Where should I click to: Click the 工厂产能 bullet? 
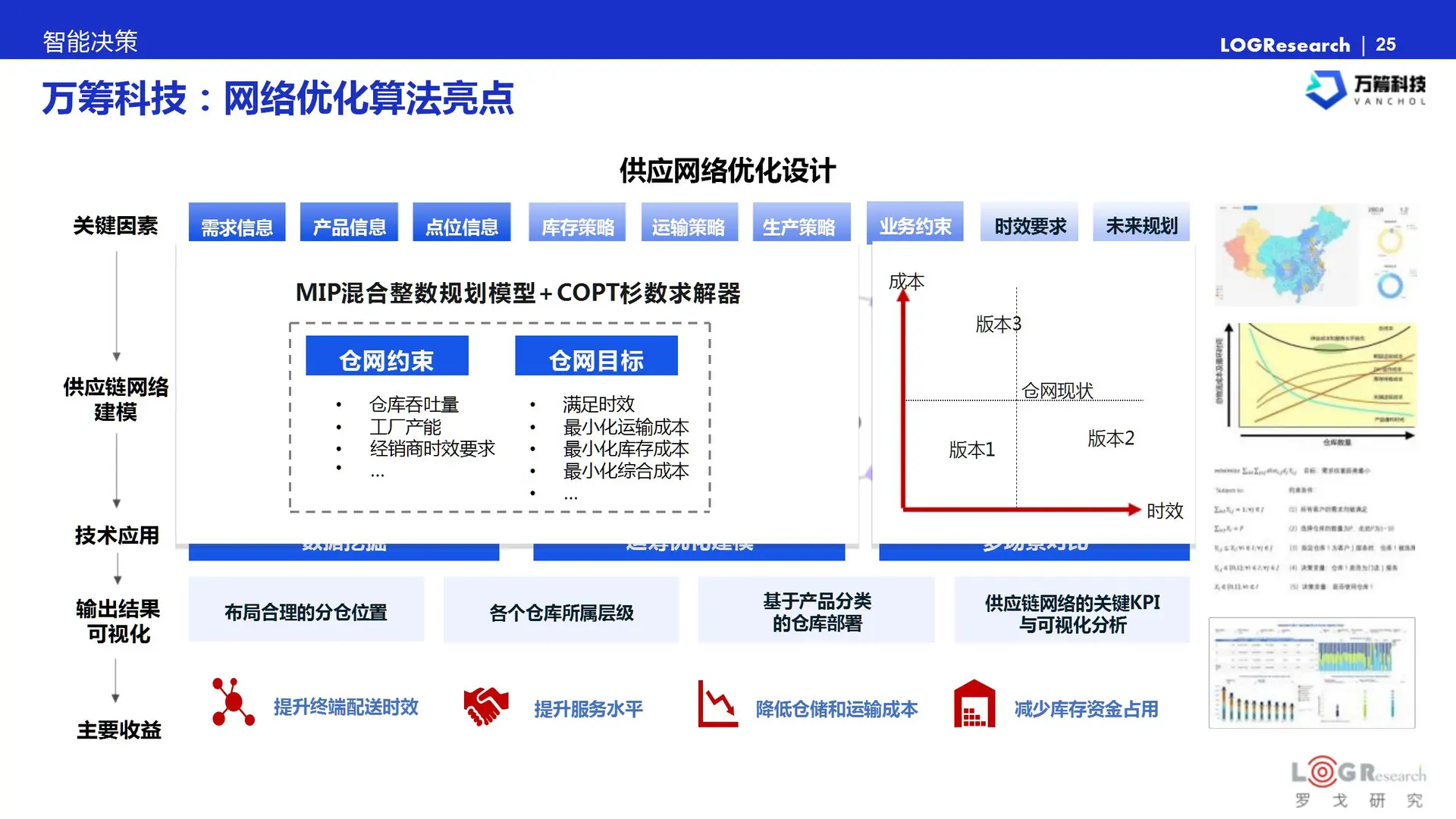pos(405,427)
